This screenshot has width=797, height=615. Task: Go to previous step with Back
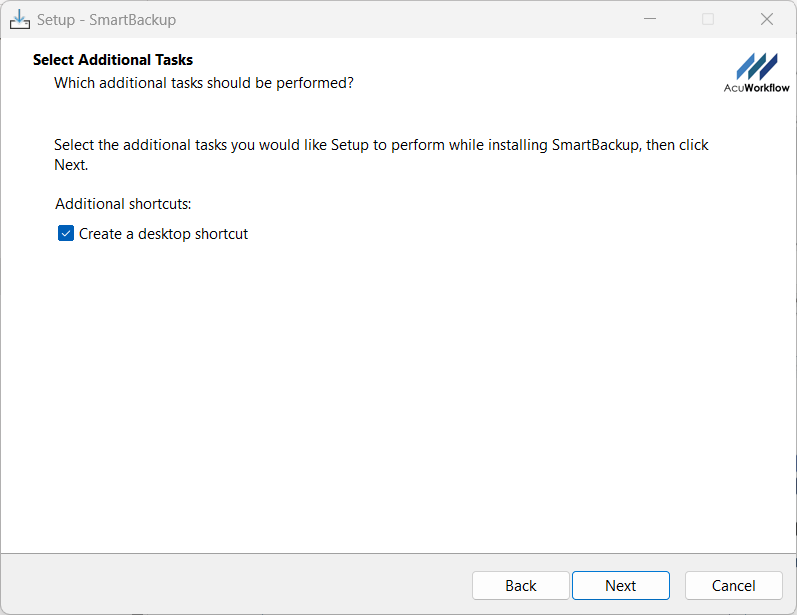(521, 586)
